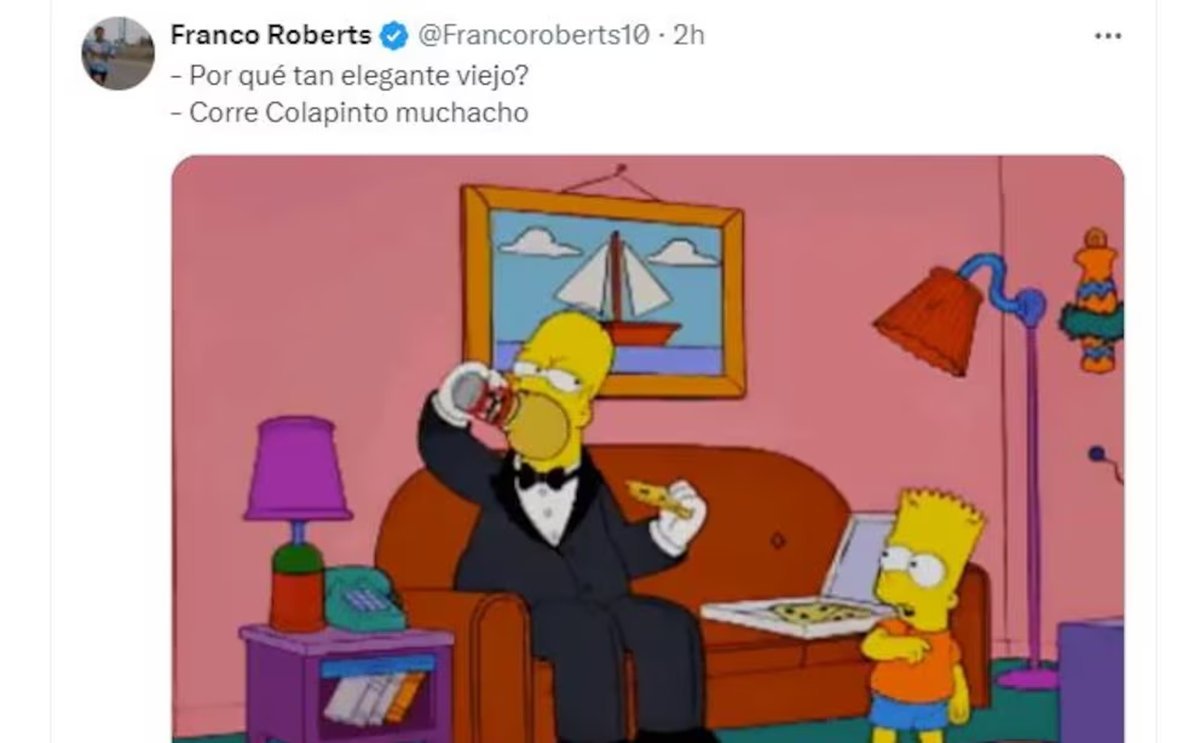Image resolution: width=1200 pixels, height=743 pixels.
Task: Click the 2h tweet timestamp
Action: coord(689,36)
